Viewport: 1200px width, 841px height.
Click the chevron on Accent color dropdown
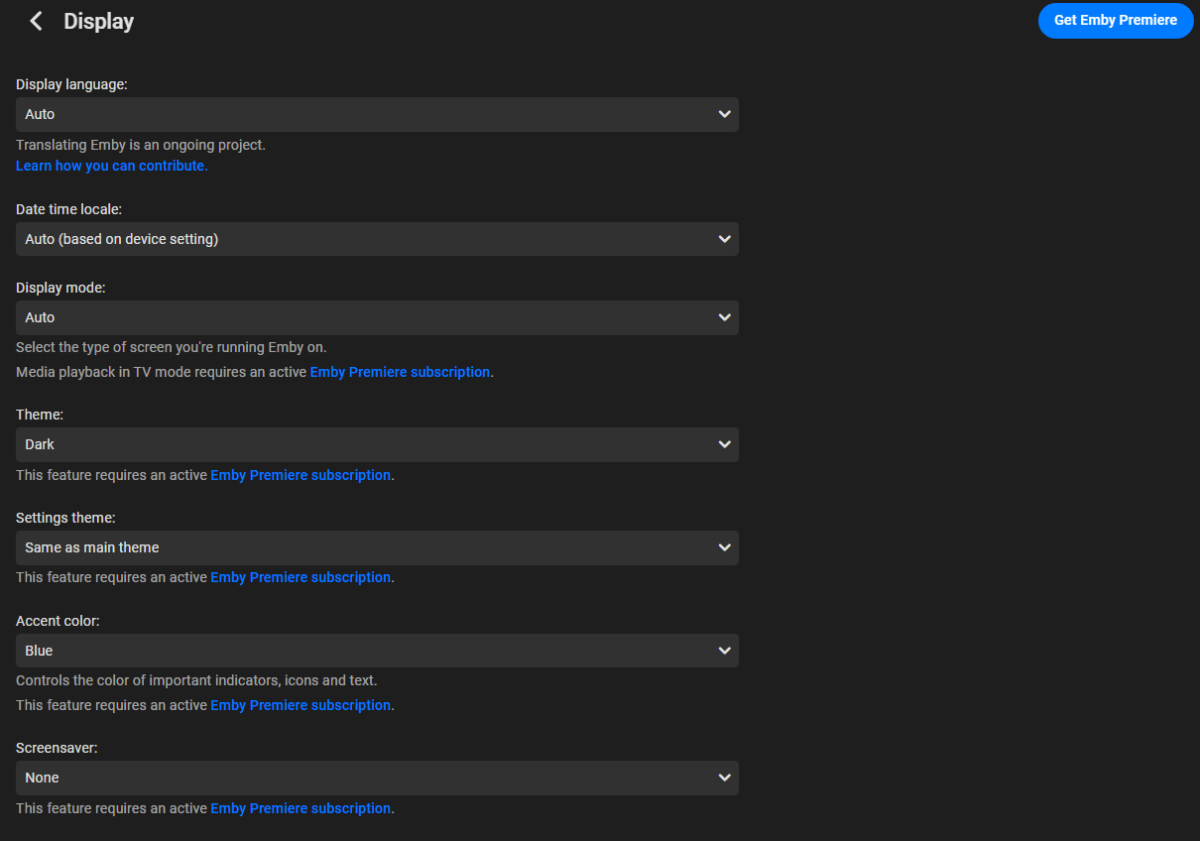coord(724,650)
